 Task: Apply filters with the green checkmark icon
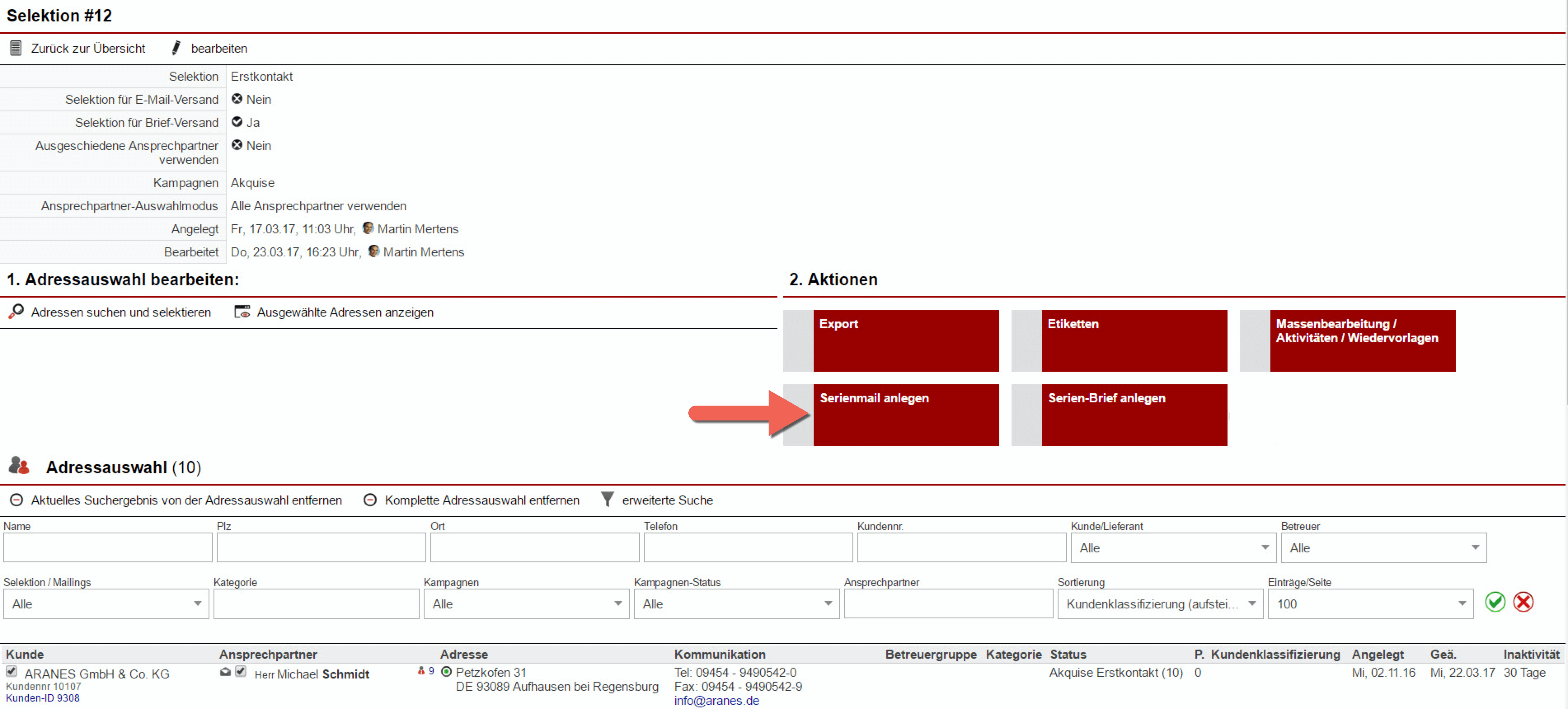(1495, 602)
